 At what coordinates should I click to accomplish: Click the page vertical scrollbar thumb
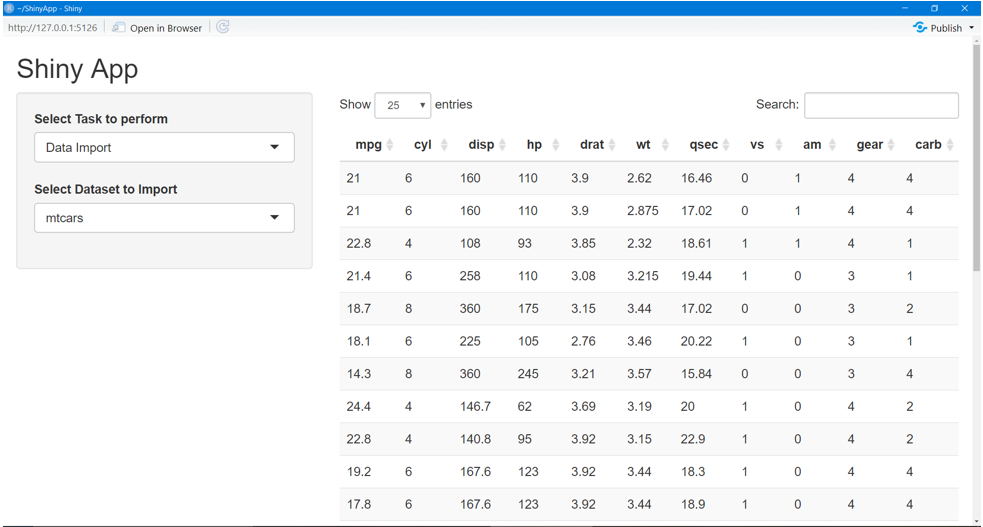(976, 157)
